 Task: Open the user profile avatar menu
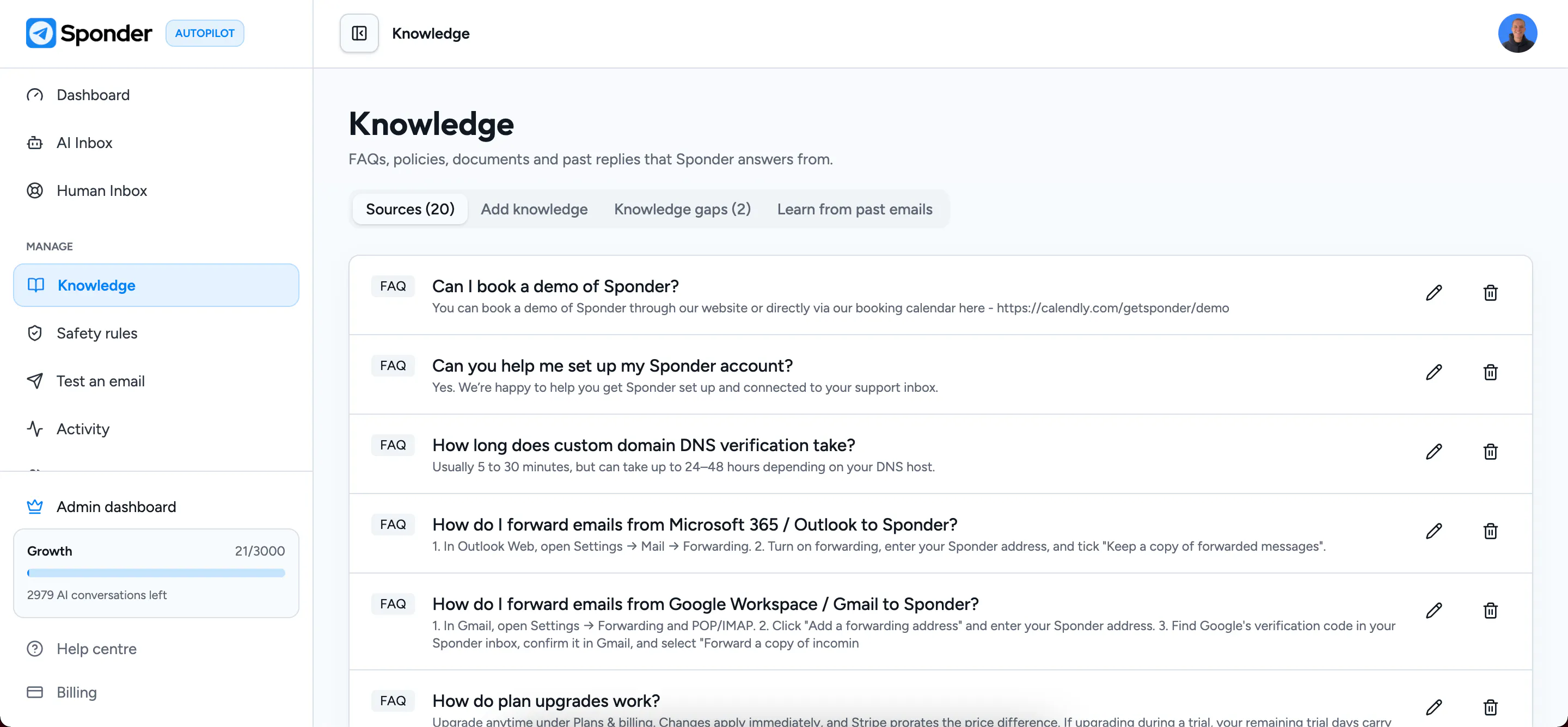click(x=1517, y=33)
